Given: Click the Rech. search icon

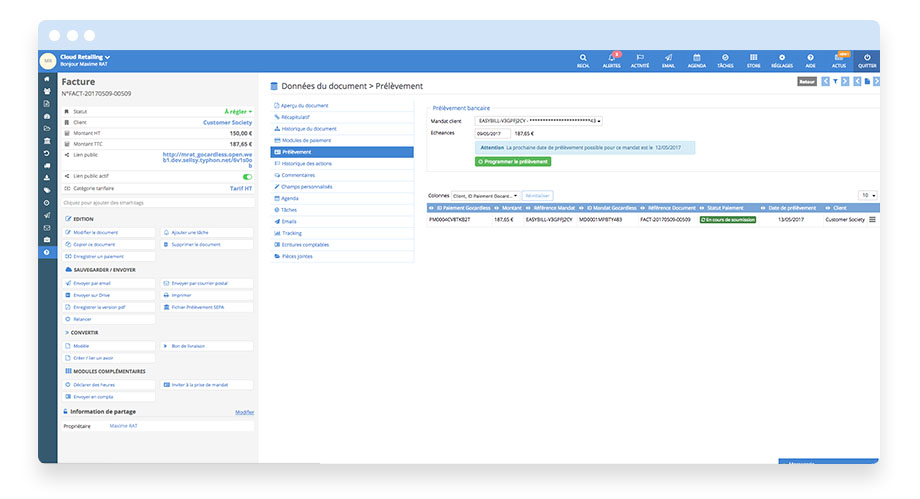Looking at the screenshot, I should click(583, 57).
